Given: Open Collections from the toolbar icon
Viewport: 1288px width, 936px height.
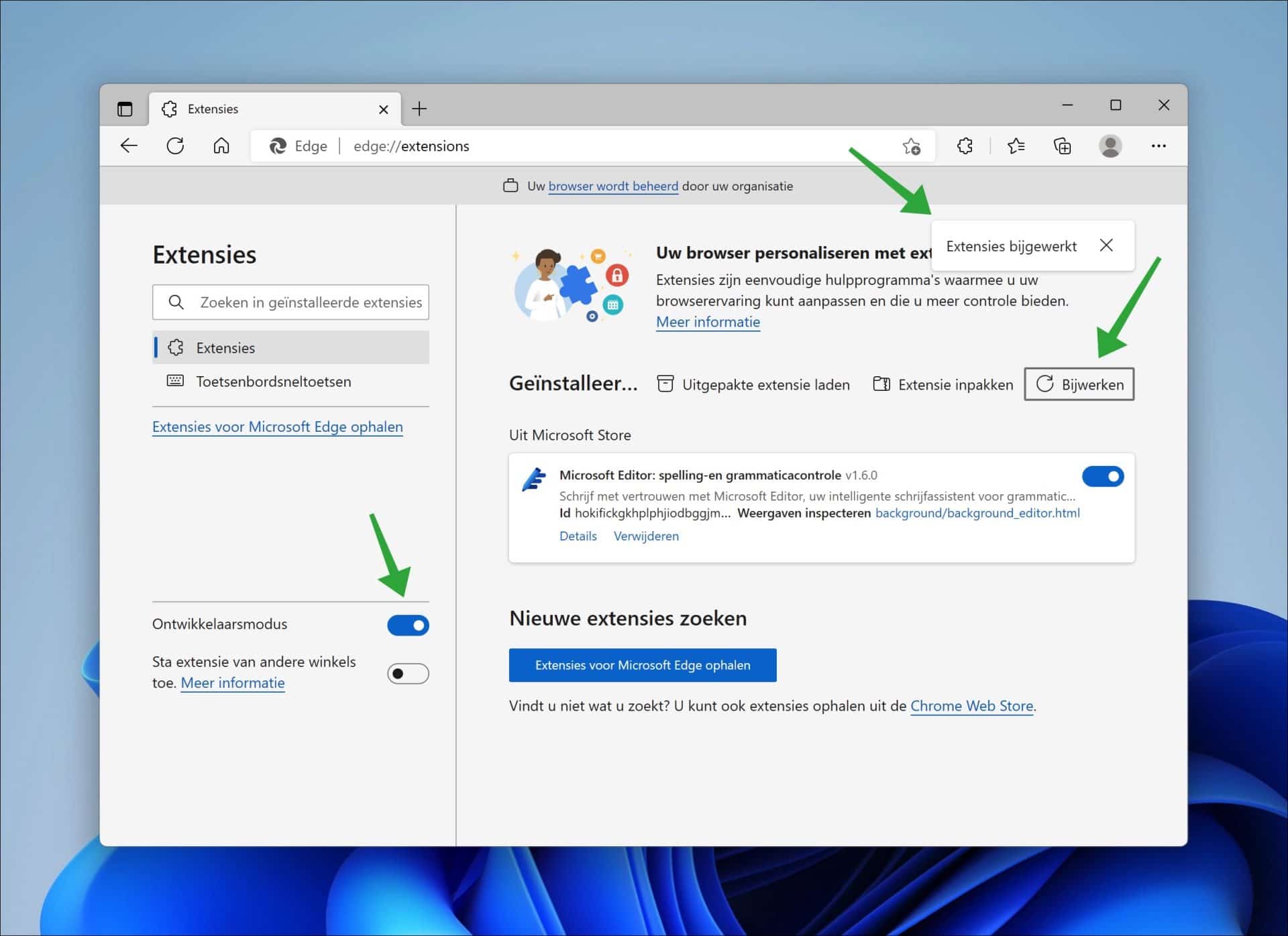Looking at the screenshot, I should tap(1062, 145).
